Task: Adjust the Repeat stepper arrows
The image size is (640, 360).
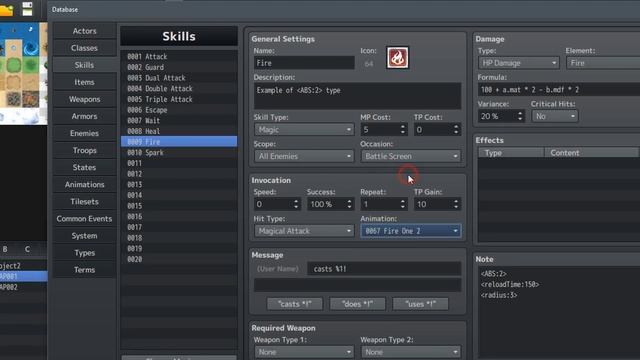Action: (402, 204)
